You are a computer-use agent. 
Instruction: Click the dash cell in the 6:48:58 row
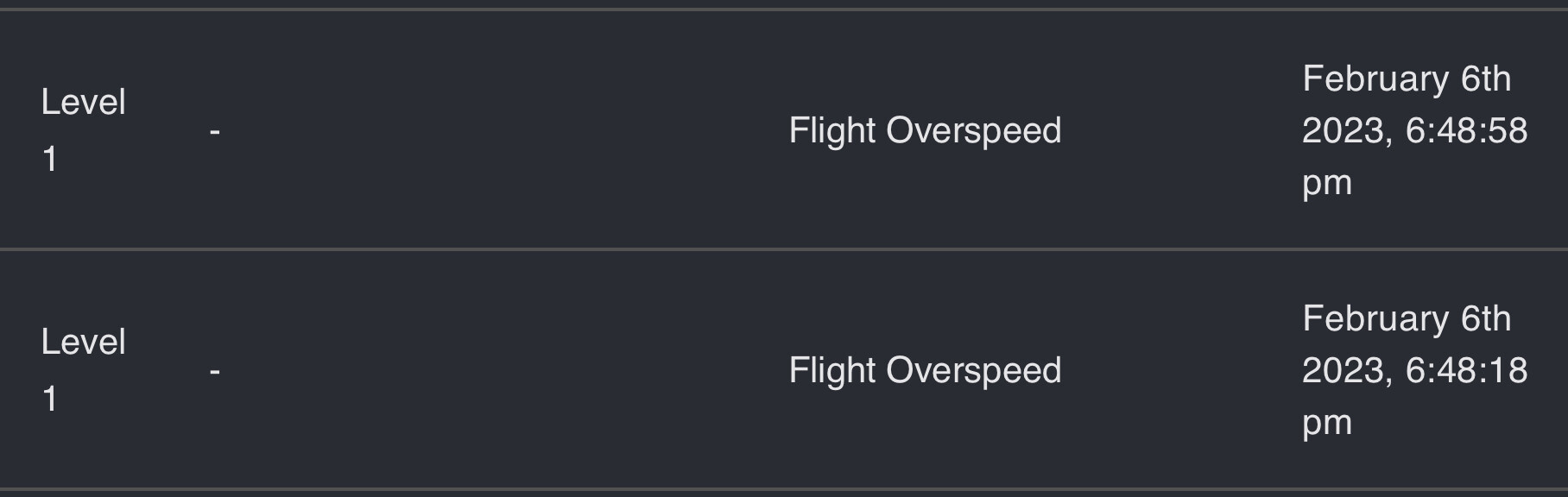pyautogui.click(x=215, y=132)
